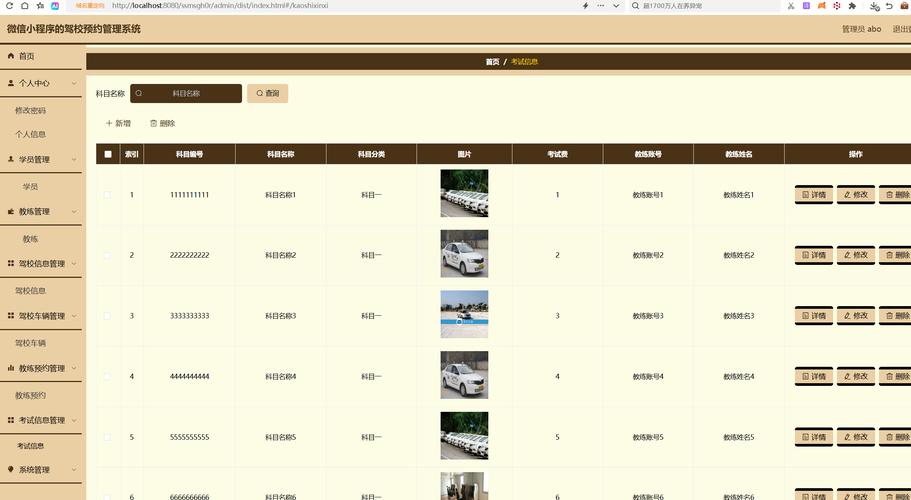Screen dimensions: 911x500
Task: Collapse the 学员管理 menu arrow
Action: pos(73,160)
